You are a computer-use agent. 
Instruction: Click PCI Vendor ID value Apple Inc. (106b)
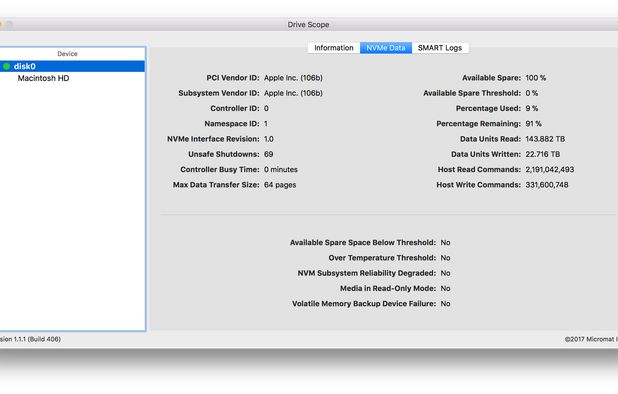point(293,78)
